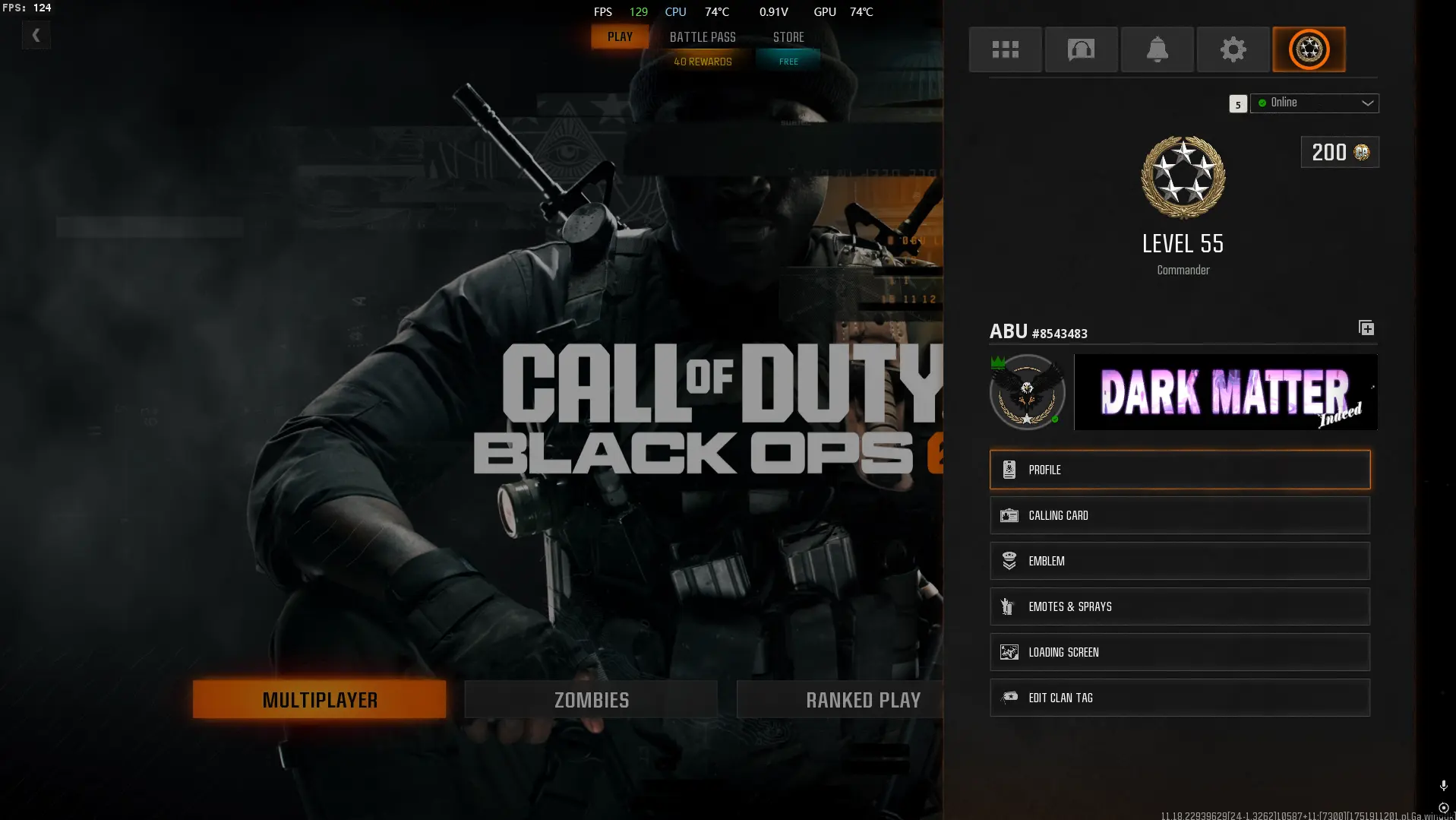Click the large Level 55 prestige emblem
This screenshot has width=1456, height=820.
(1183, 177)
